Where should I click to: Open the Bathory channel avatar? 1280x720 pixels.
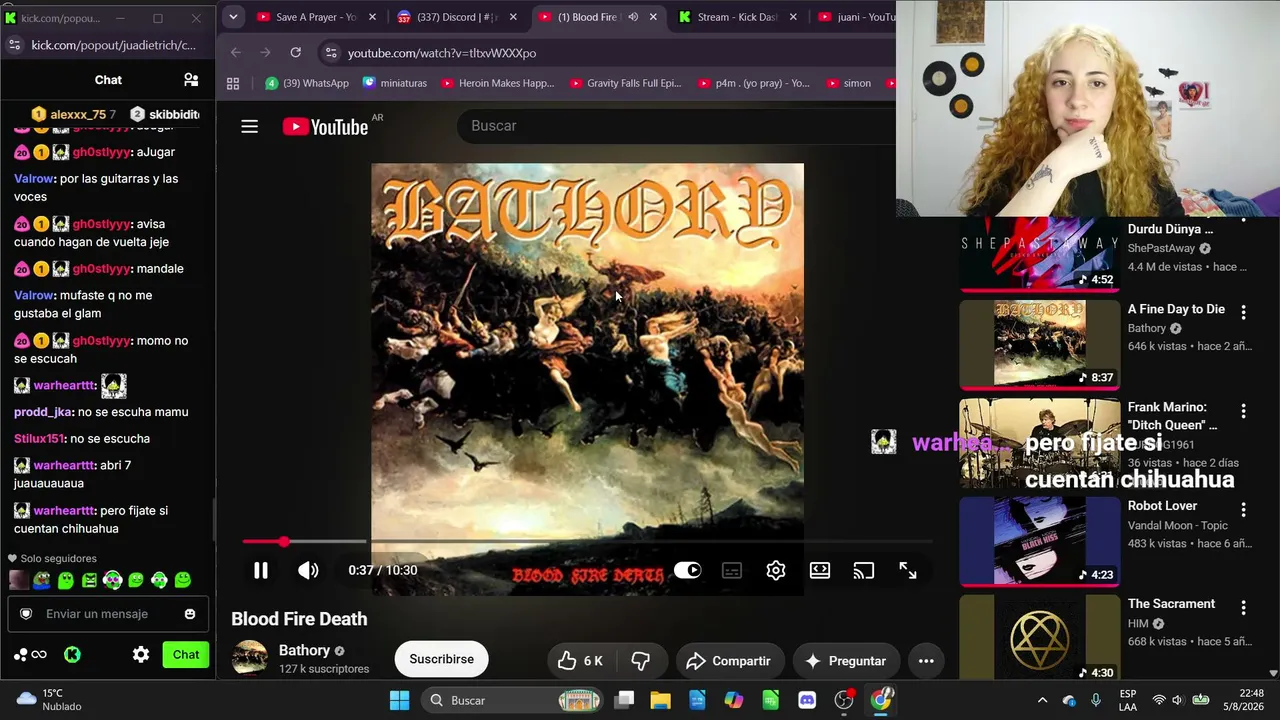(250, 659)
